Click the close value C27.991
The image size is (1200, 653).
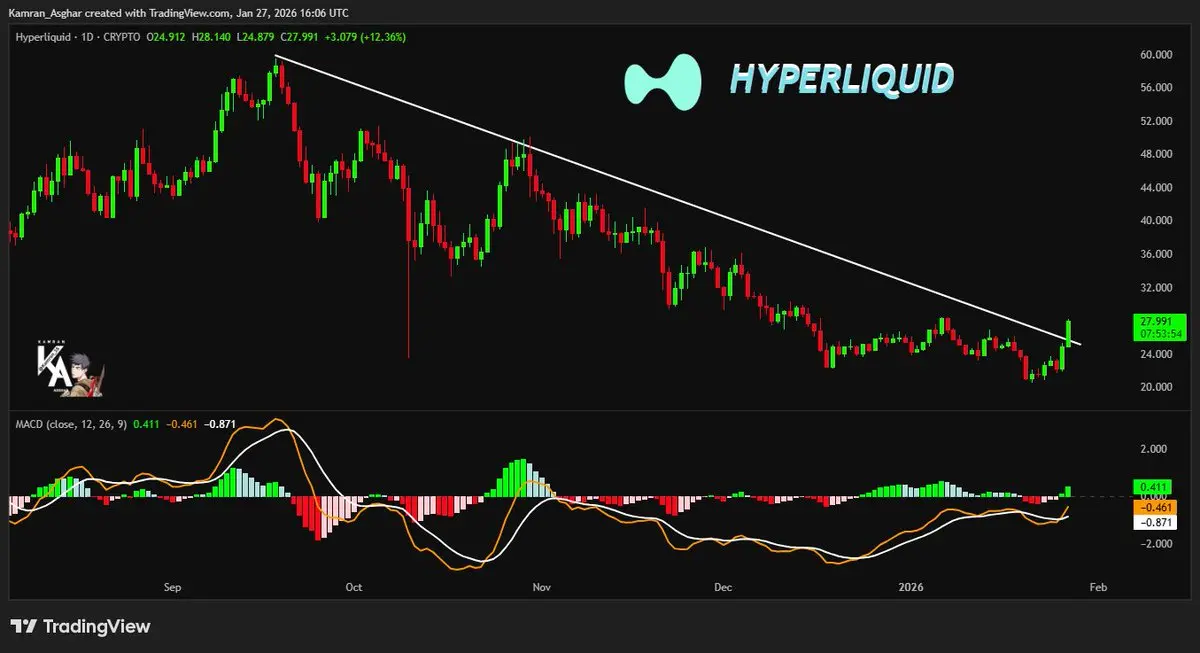pos(300,37)
